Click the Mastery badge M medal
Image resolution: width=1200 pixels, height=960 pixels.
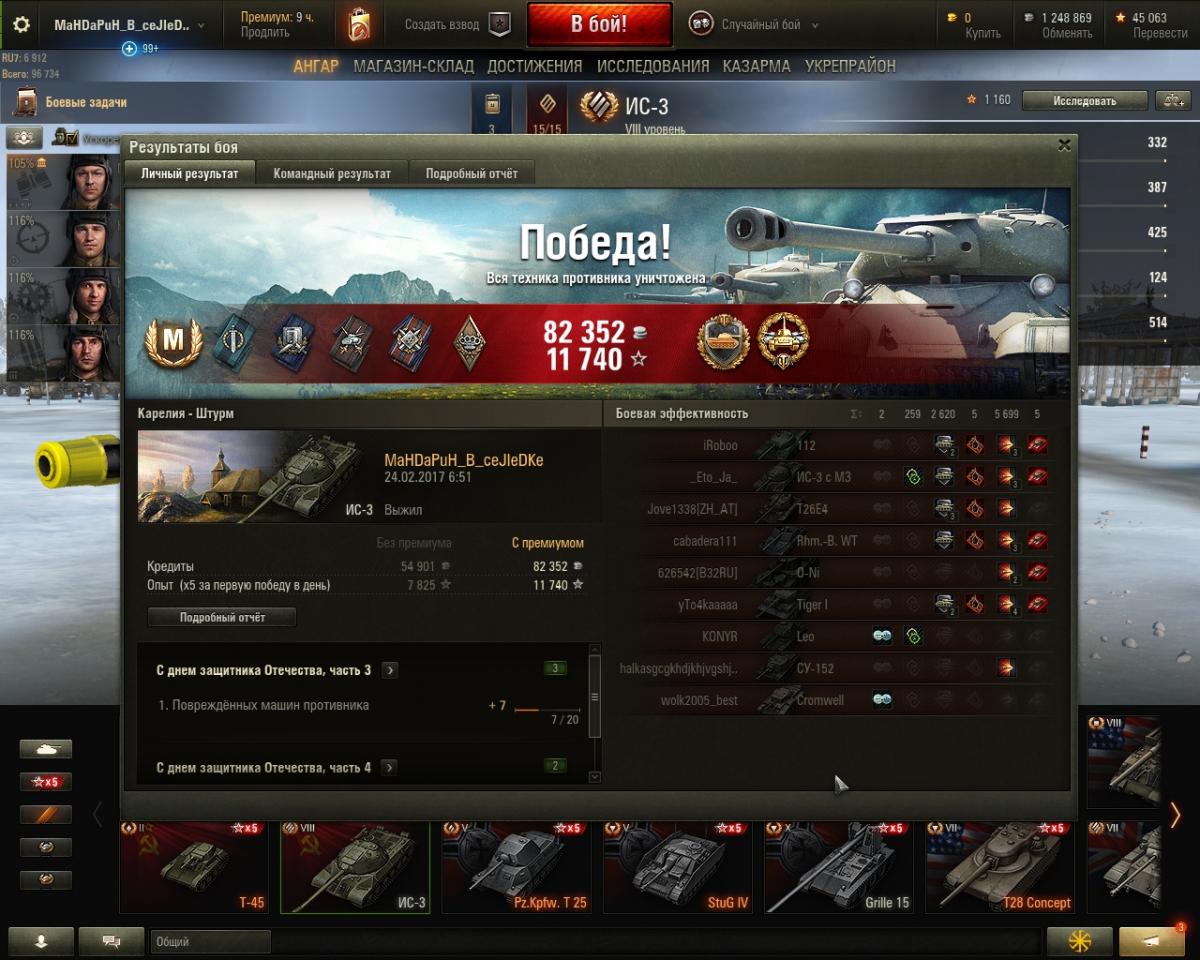pyautogui.click(x=174, y=341)
